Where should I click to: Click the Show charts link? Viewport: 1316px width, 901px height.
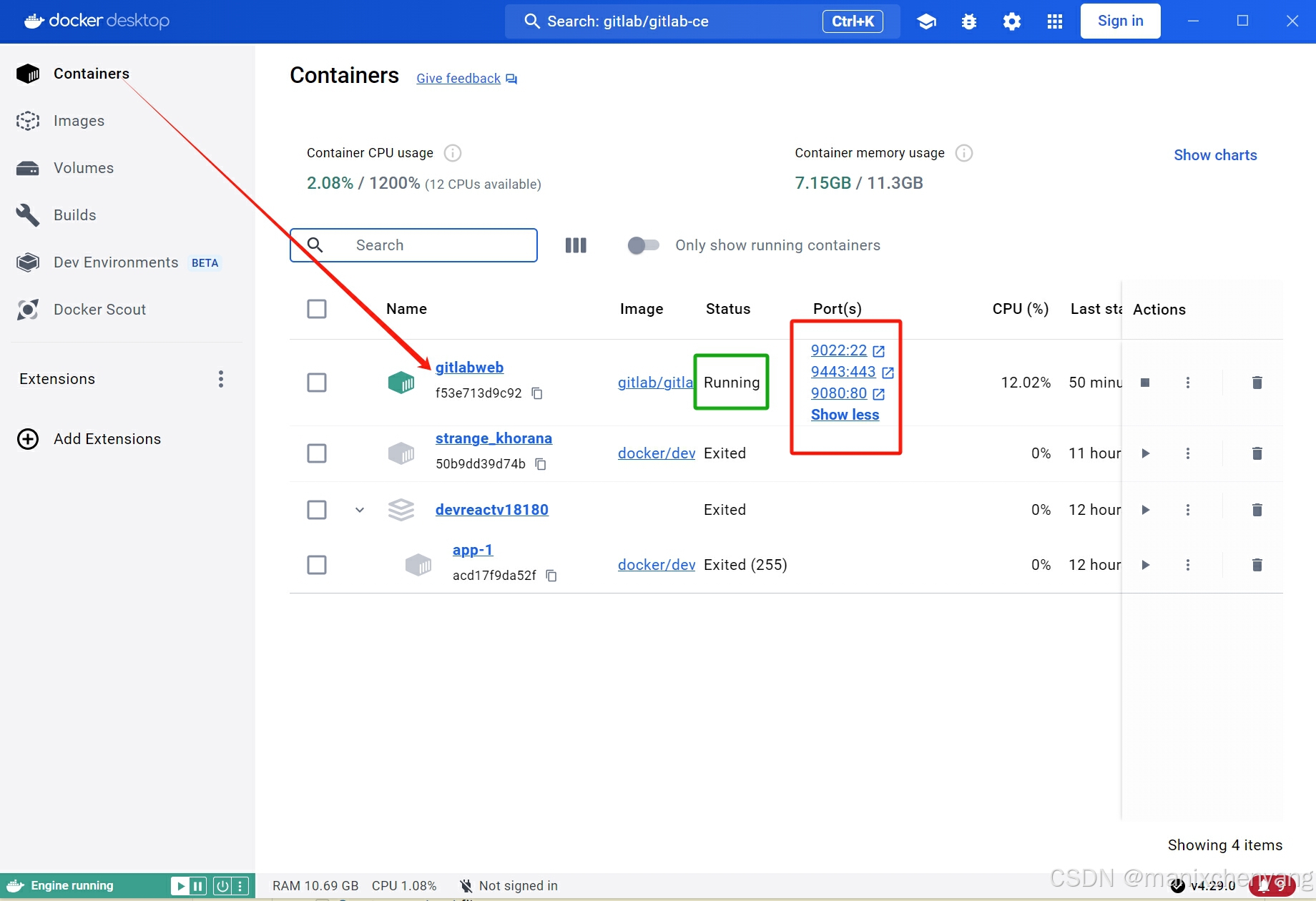(1215, 155)
